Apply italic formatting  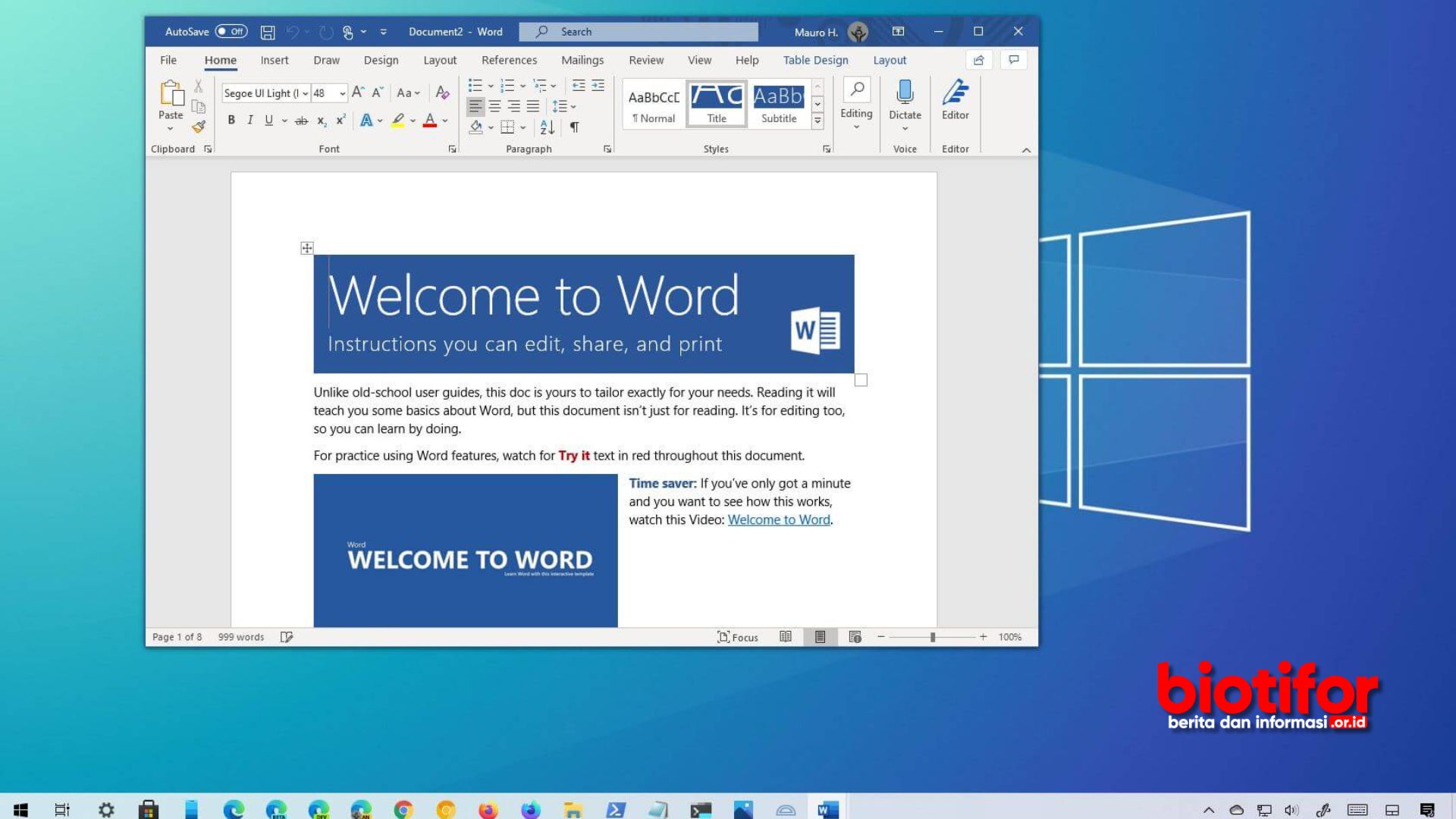(250, 120)
